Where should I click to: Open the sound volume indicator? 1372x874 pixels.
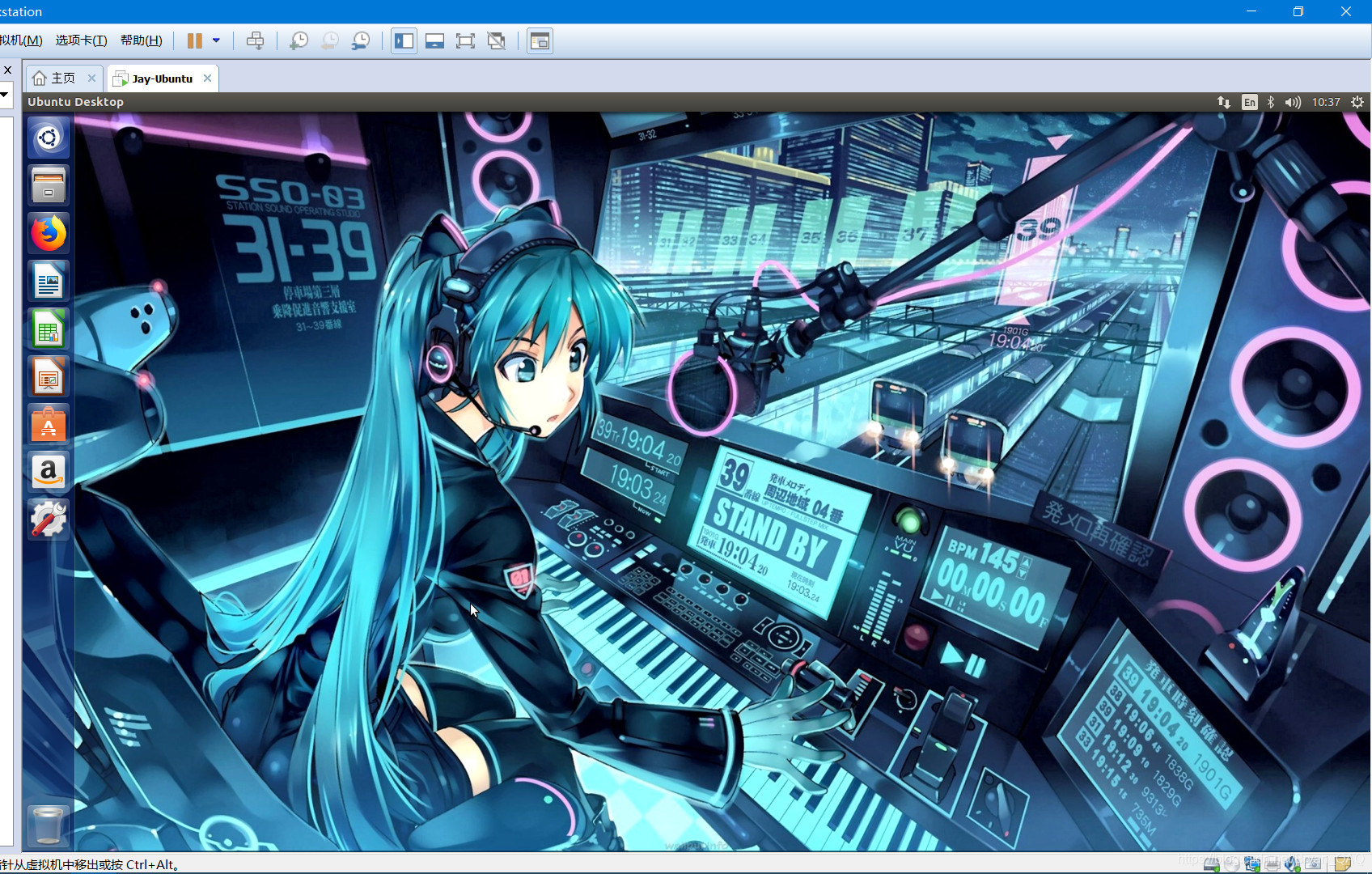(x=1293, y=102)
